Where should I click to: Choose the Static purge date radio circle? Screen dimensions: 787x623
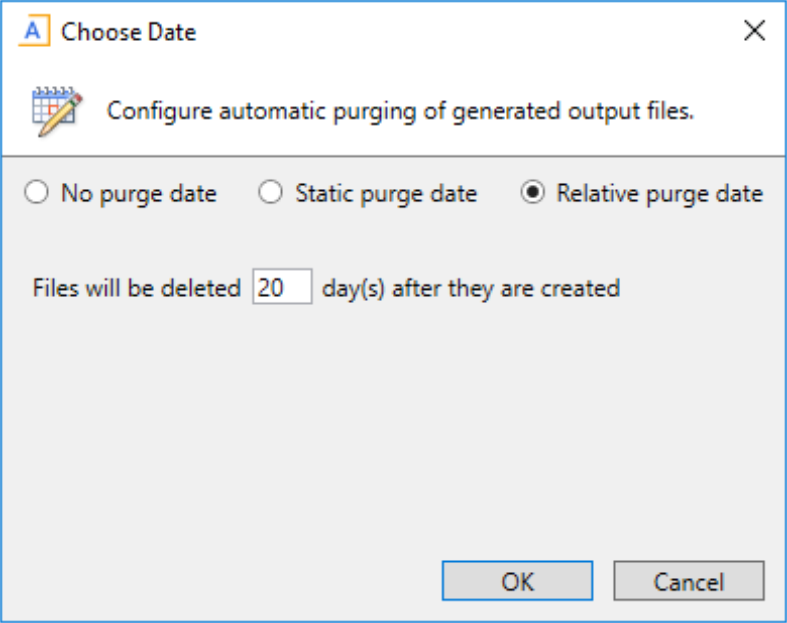[270, 194]
